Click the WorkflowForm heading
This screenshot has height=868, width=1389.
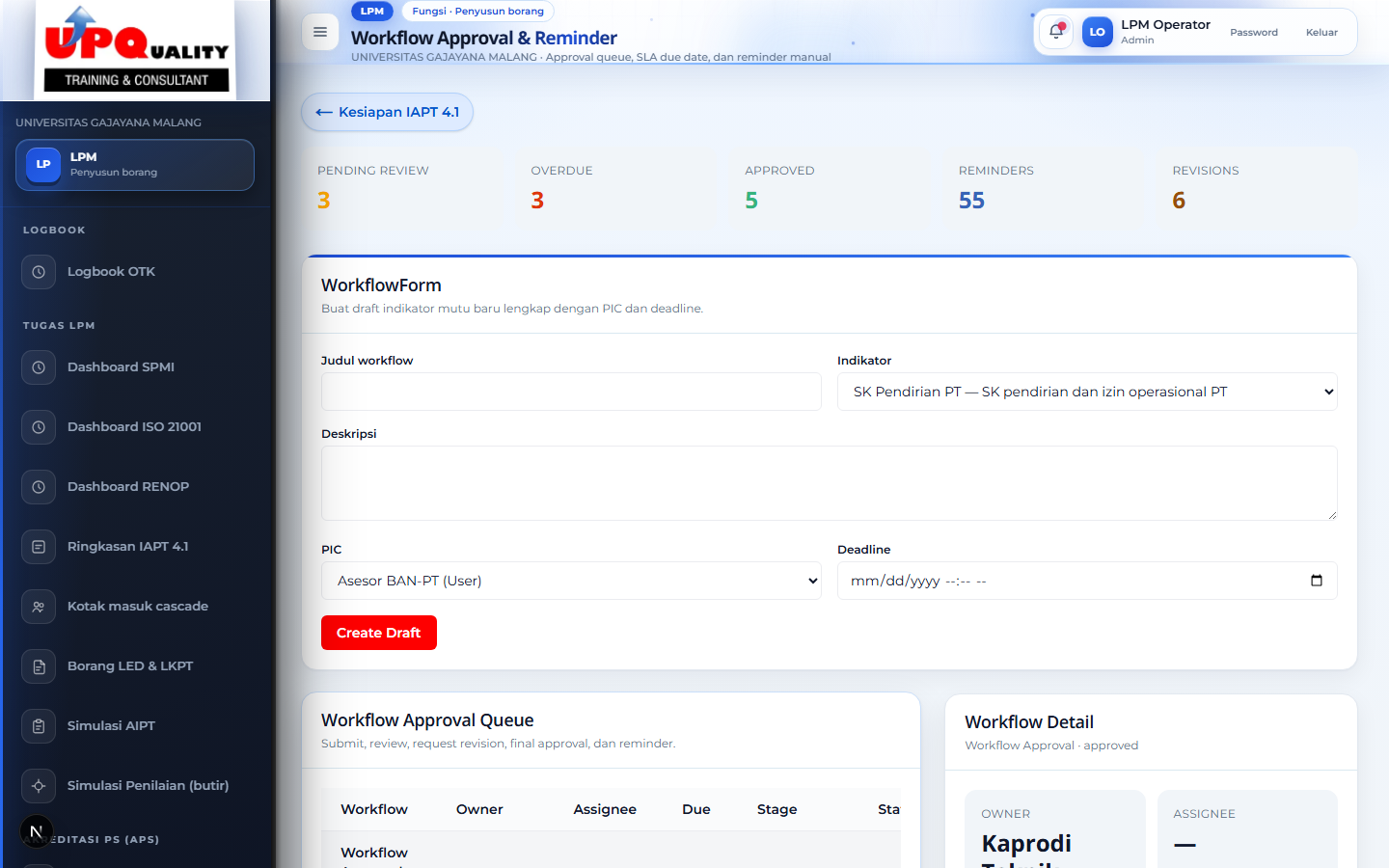coord(381,285)
